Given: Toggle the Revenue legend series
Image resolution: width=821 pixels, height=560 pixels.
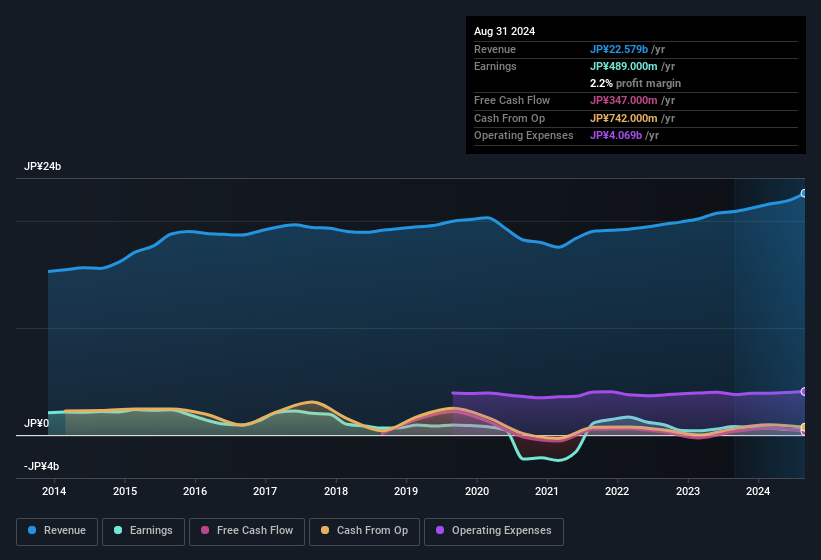Looking at the screenshot, I should [x=57, y=531].
